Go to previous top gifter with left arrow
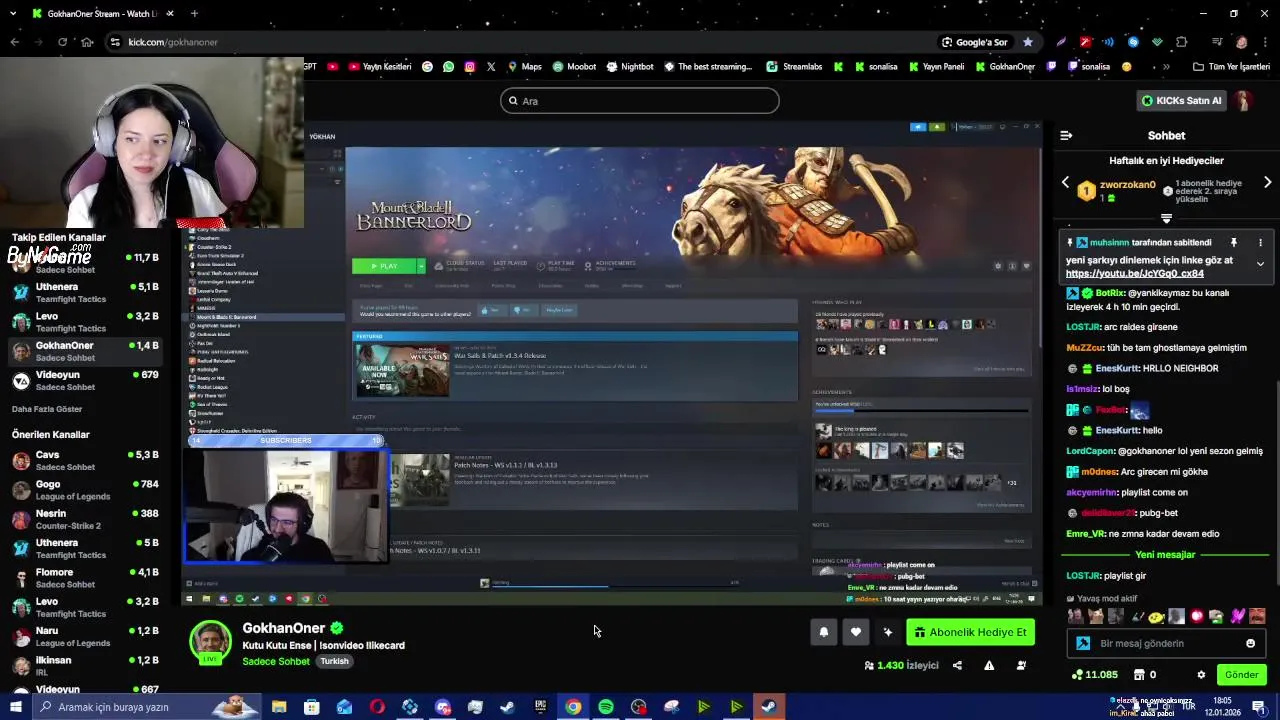The width and height of the screenshot is (1280, 720). click(x=1065, y=183)
